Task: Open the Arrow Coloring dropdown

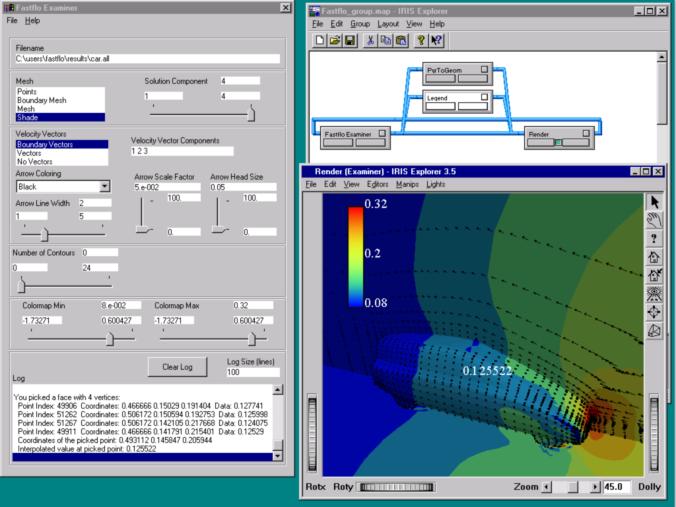Action: coord(105,186)
